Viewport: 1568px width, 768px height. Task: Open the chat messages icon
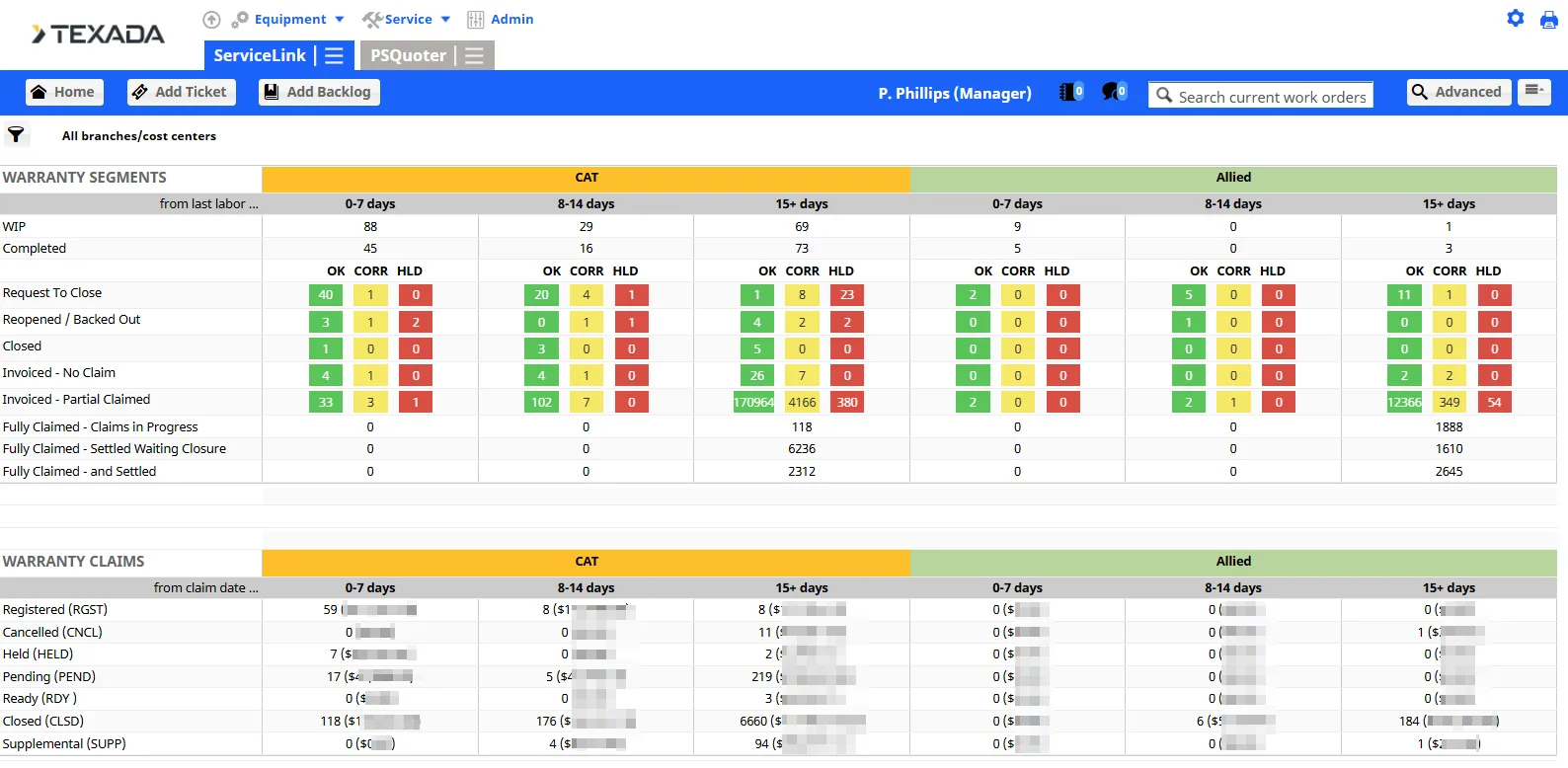[x=1113, y=92]
